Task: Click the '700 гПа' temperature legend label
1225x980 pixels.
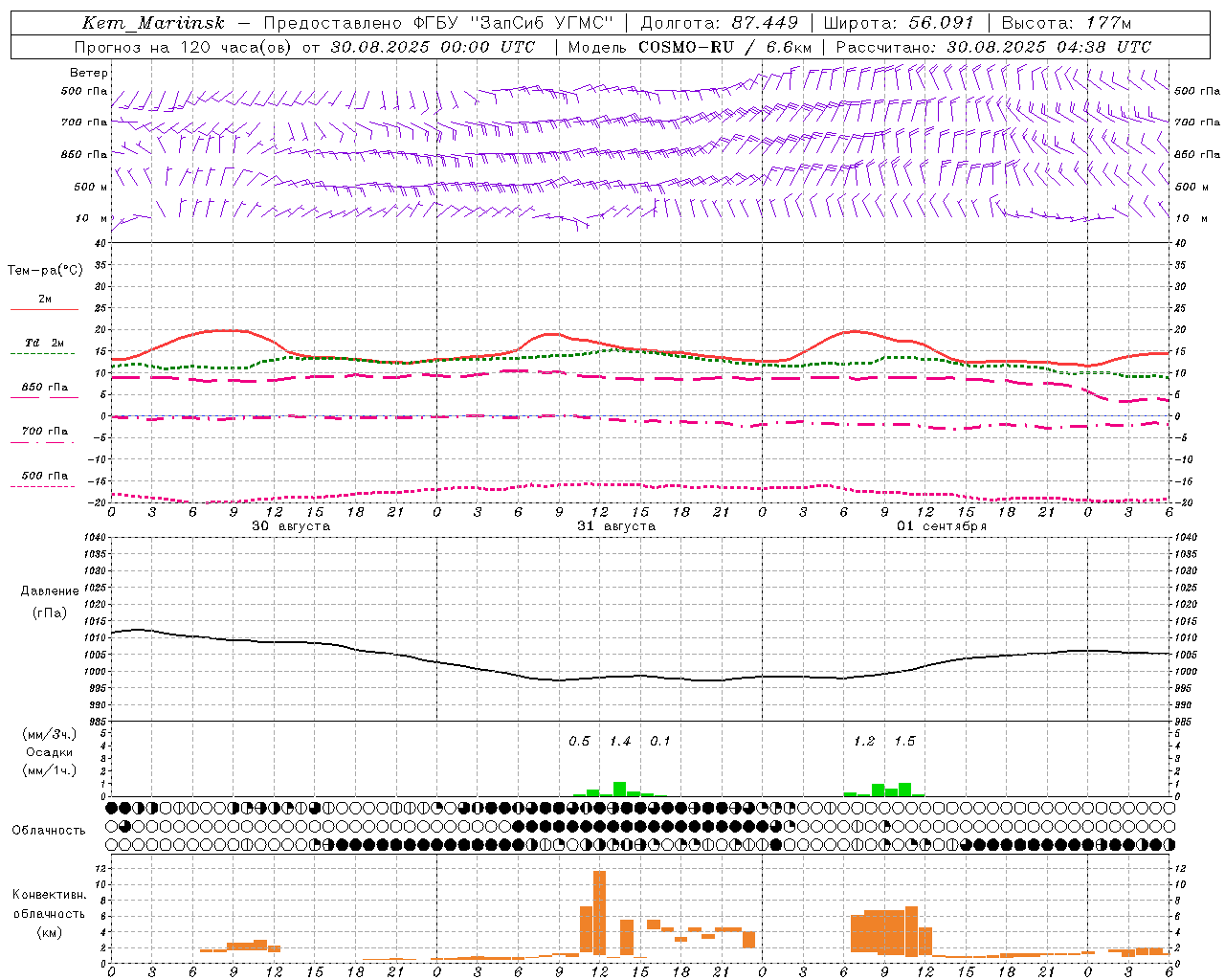Action: [x=45, y=432]
